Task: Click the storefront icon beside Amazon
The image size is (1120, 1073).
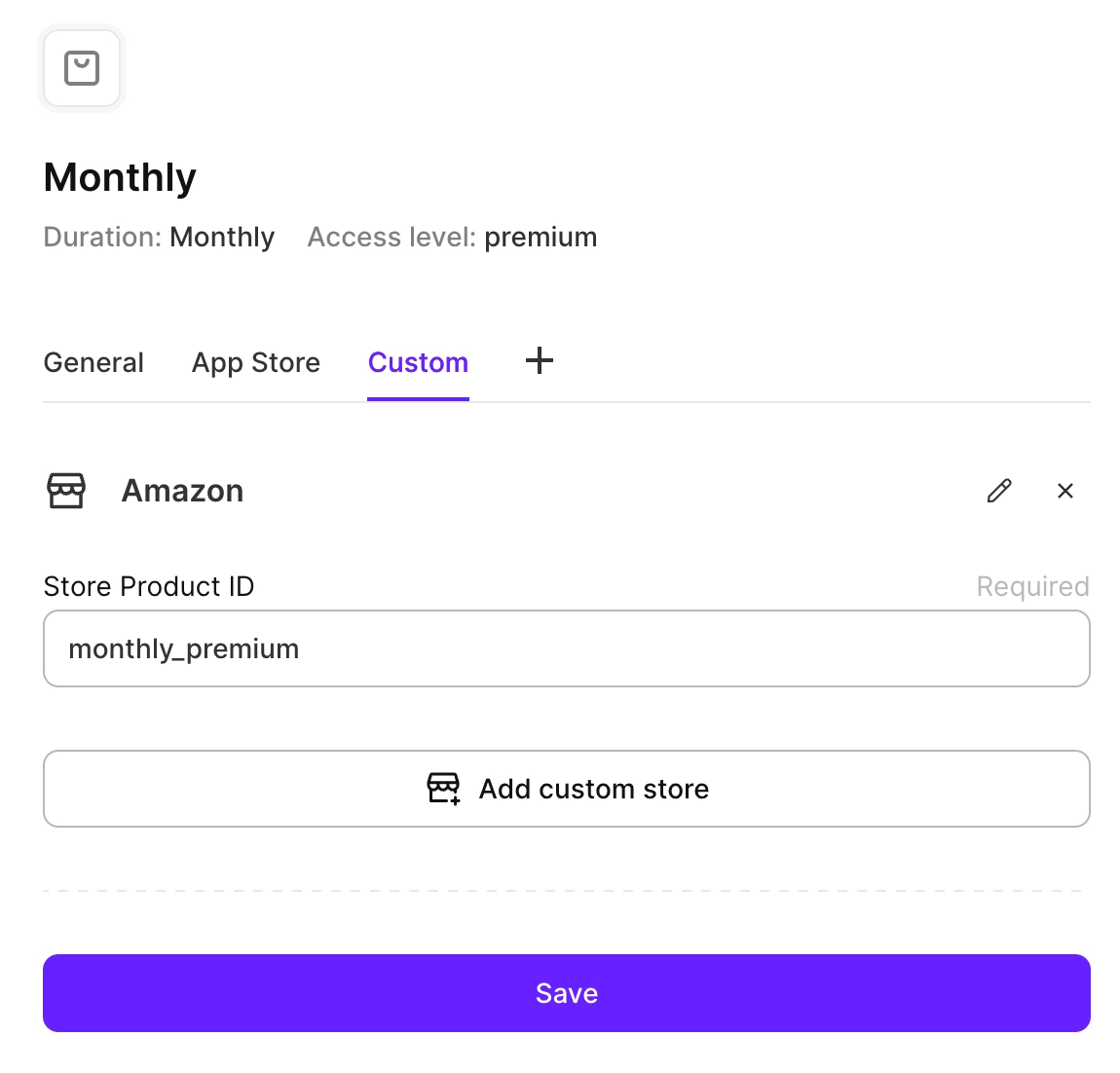Action: 66,491
